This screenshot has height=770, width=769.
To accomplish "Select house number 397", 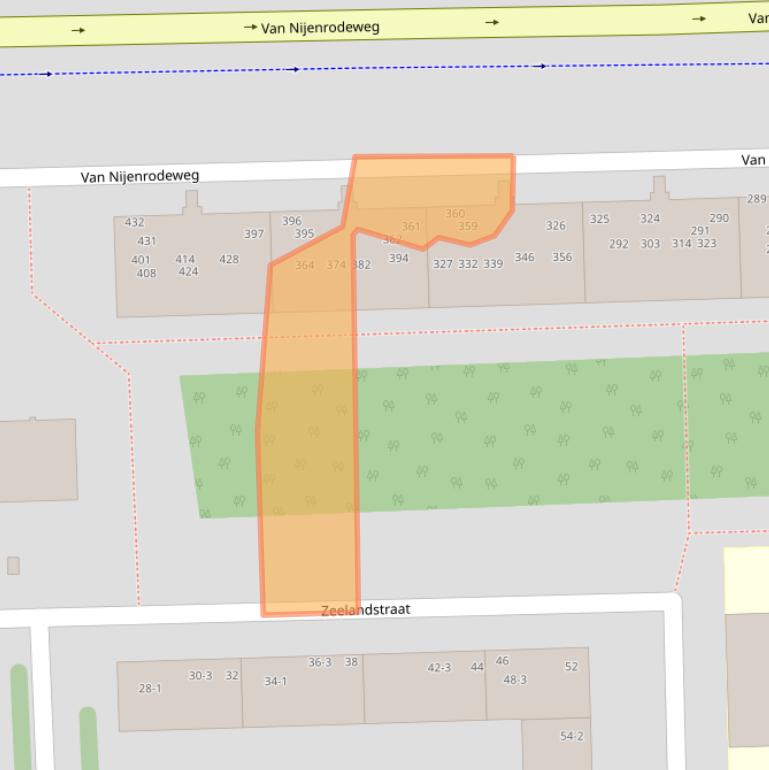I will click(254, 234).
